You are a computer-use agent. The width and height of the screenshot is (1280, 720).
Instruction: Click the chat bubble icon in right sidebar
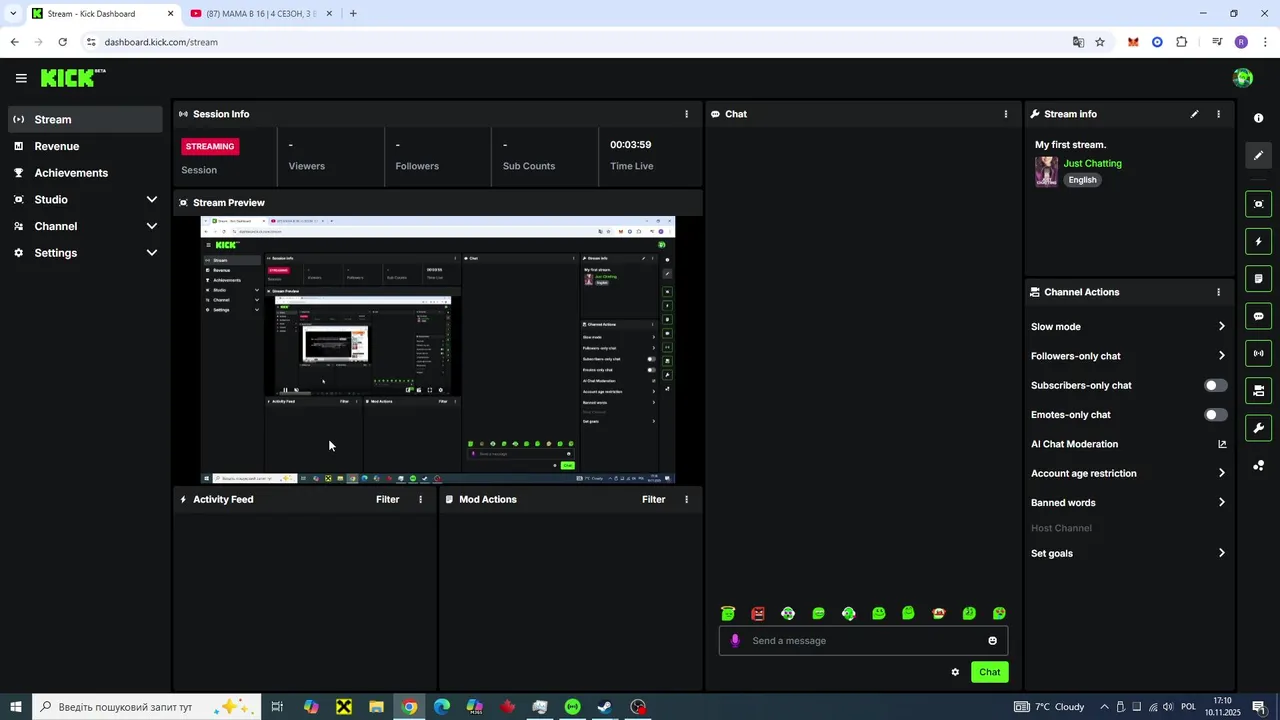tap(1258, 316)
